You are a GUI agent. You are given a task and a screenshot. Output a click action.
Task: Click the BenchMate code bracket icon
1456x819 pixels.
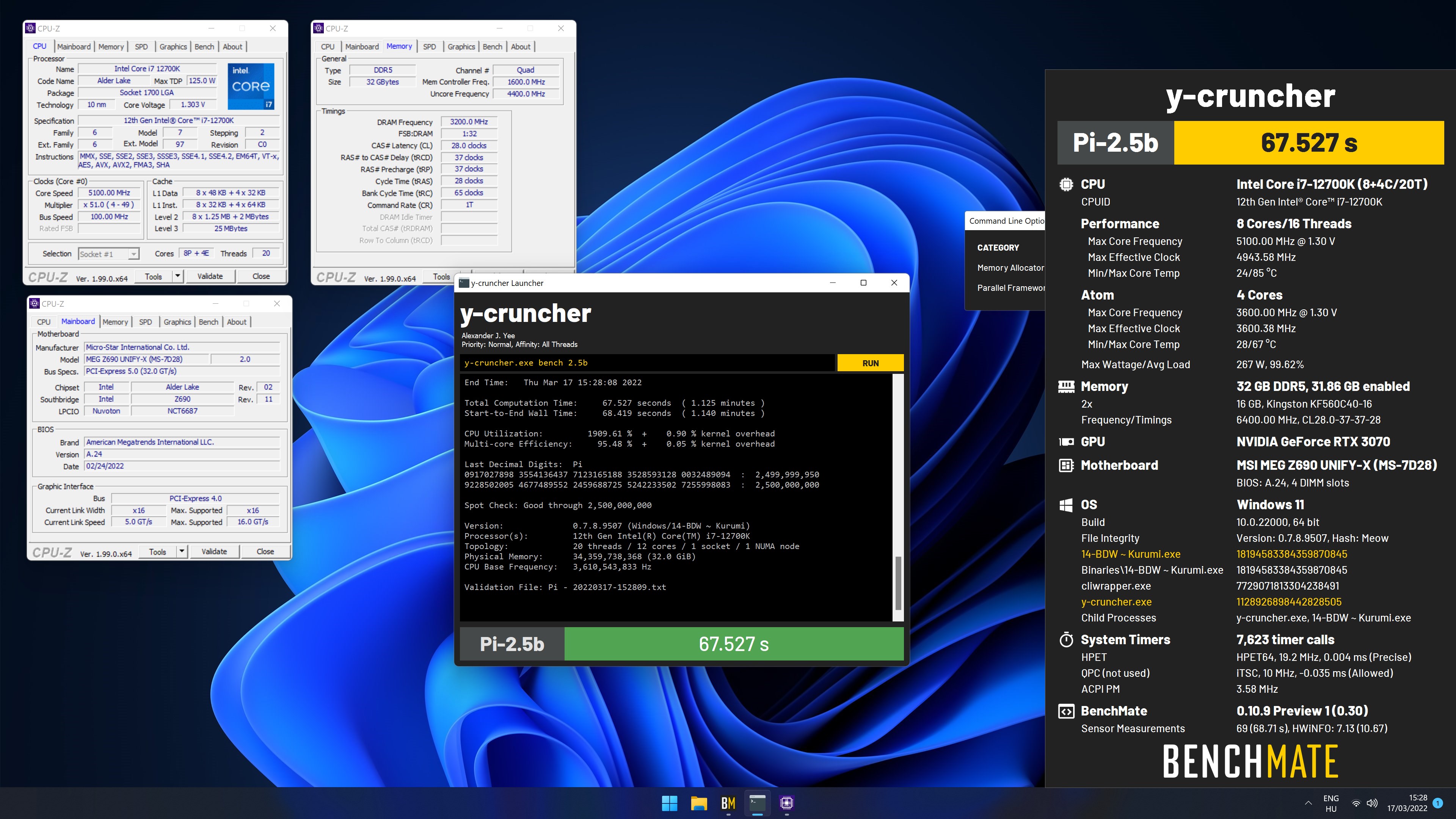coord(1066,711)
